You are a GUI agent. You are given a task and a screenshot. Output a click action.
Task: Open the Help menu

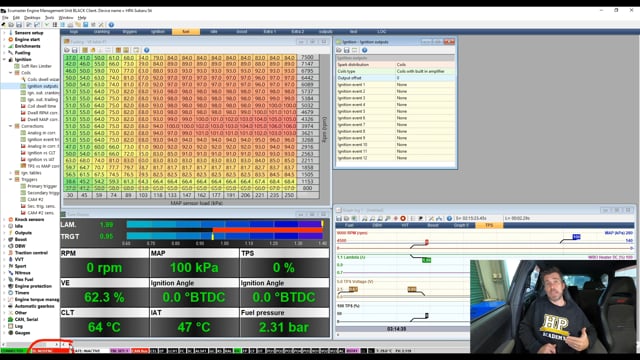[82, 18]
